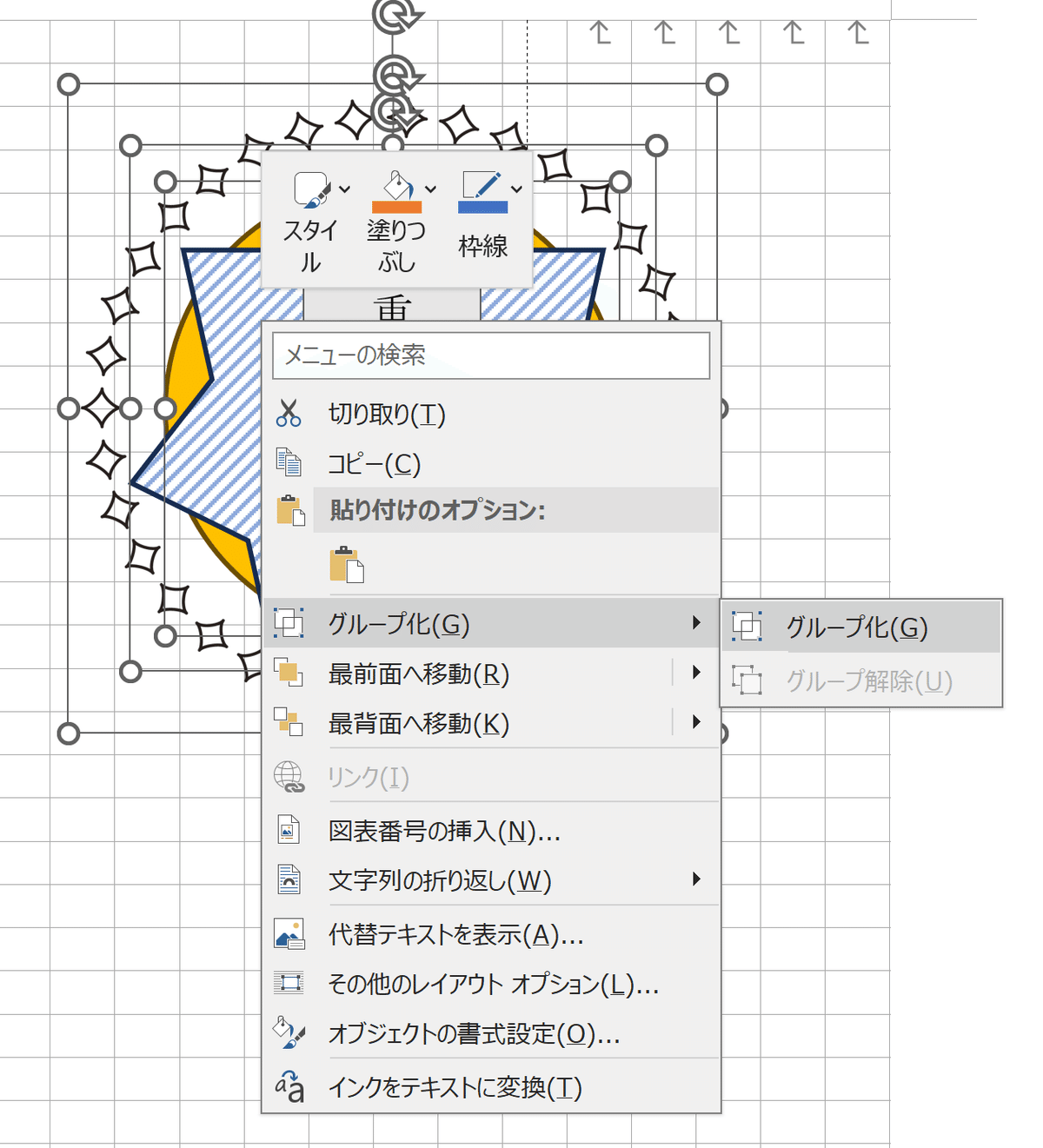Click the top-left outer selection handle
Viewport: 1043px width, 1148px height.
tap(69, 84)
